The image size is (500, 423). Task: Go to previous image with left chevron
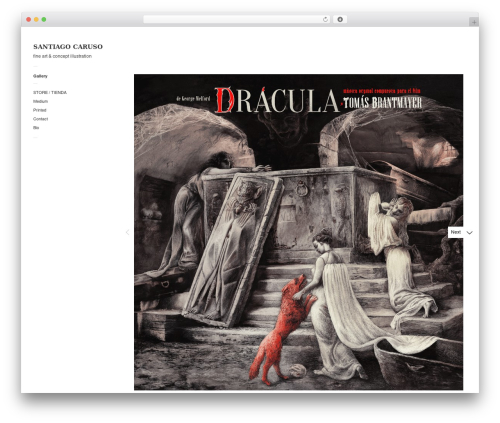click(127, 232)
